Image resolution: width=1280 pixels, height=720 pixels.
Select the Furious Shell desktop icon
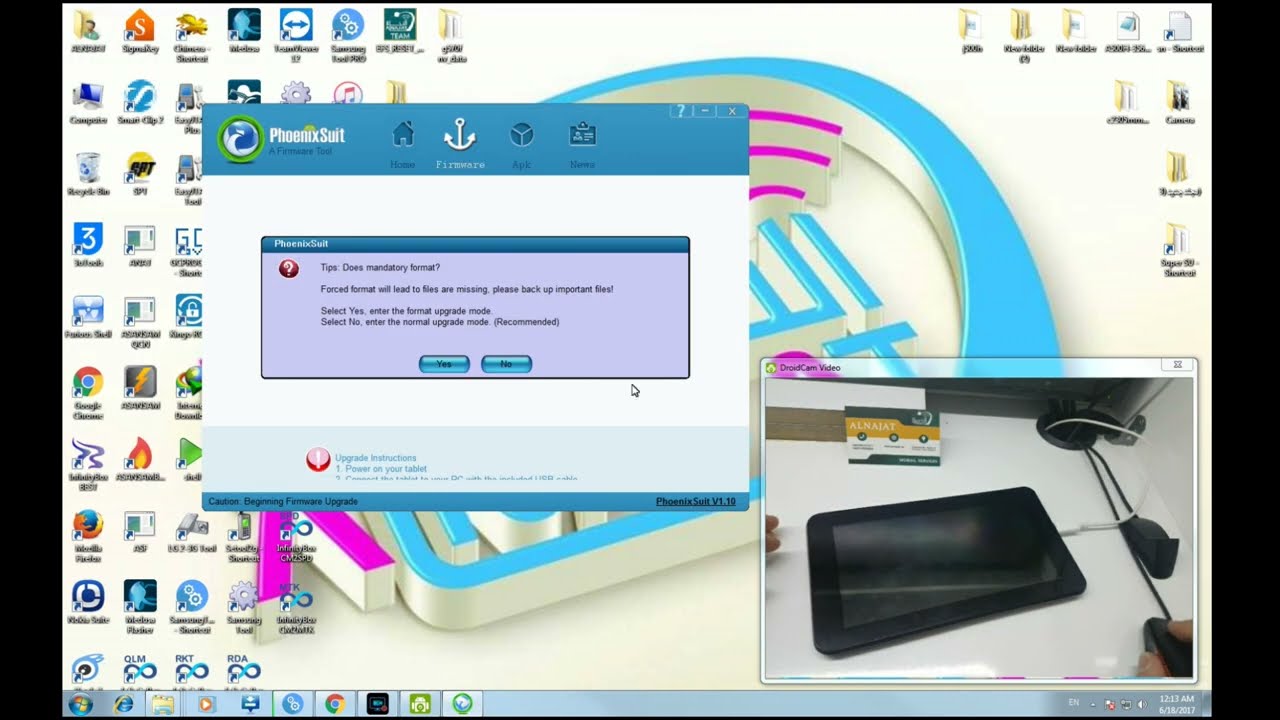click(88, 317)
